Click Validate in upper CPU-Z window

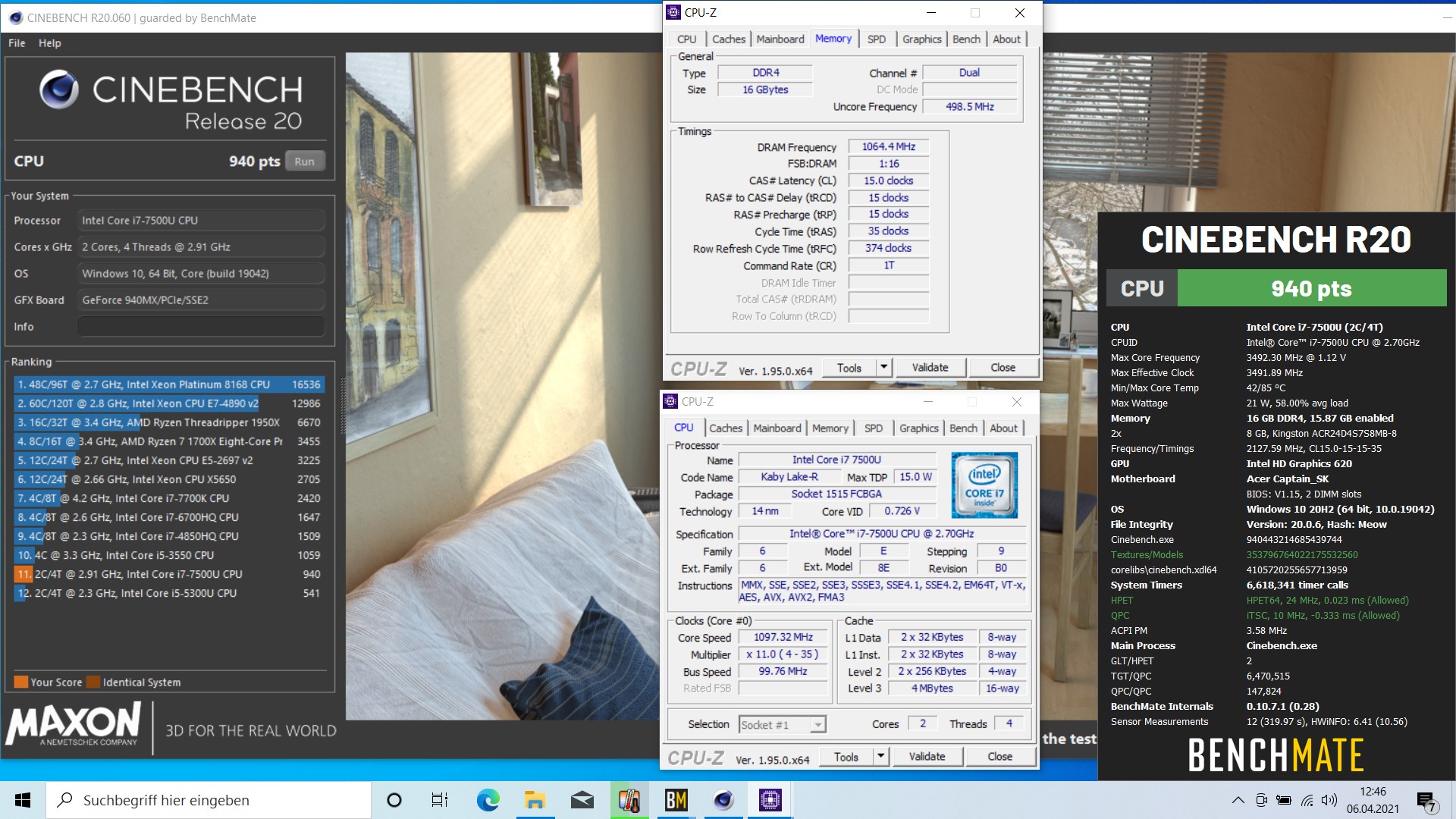(x=930, y=368)
